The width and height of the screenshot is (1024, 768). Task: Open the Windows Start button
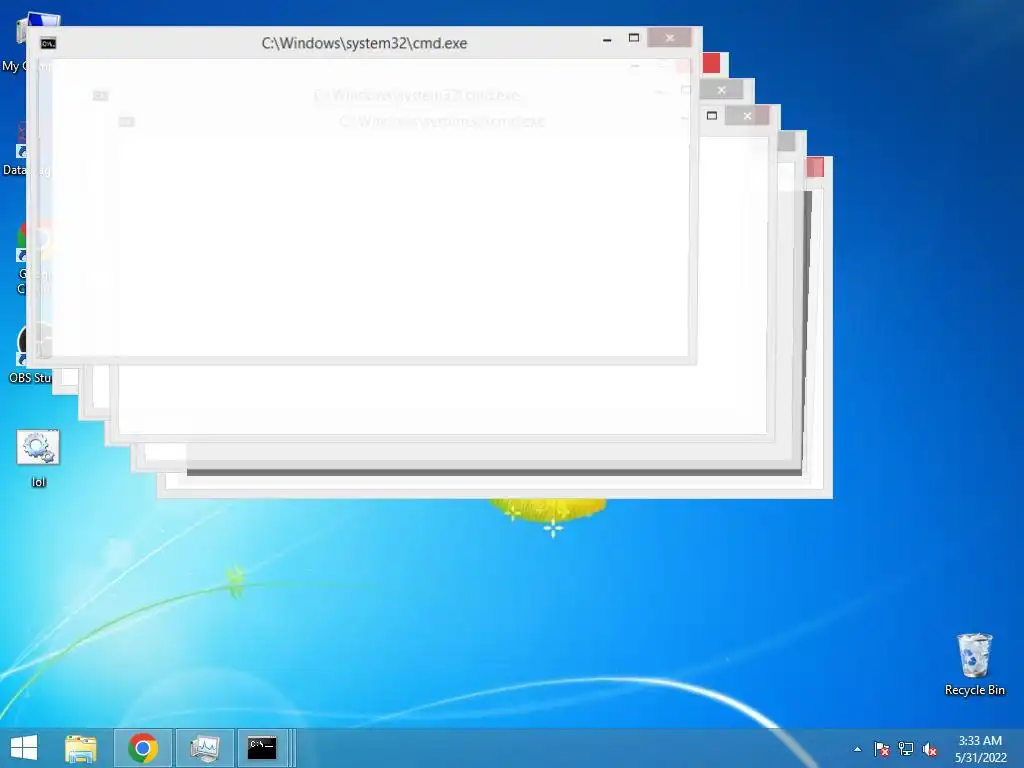pos(24,748)
